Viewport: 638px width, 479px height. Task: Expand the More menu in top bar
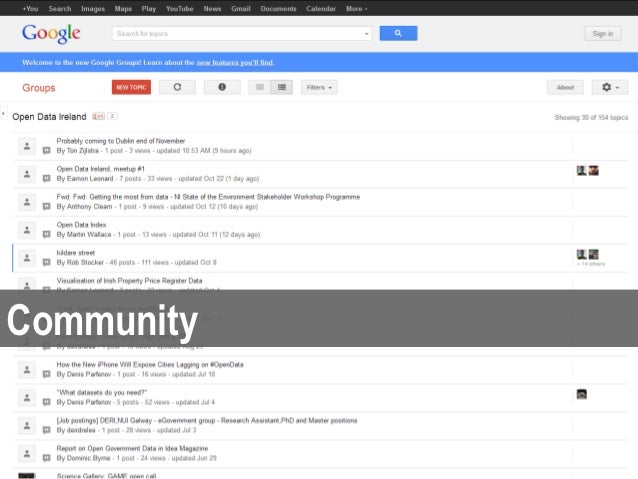(356, 9)
